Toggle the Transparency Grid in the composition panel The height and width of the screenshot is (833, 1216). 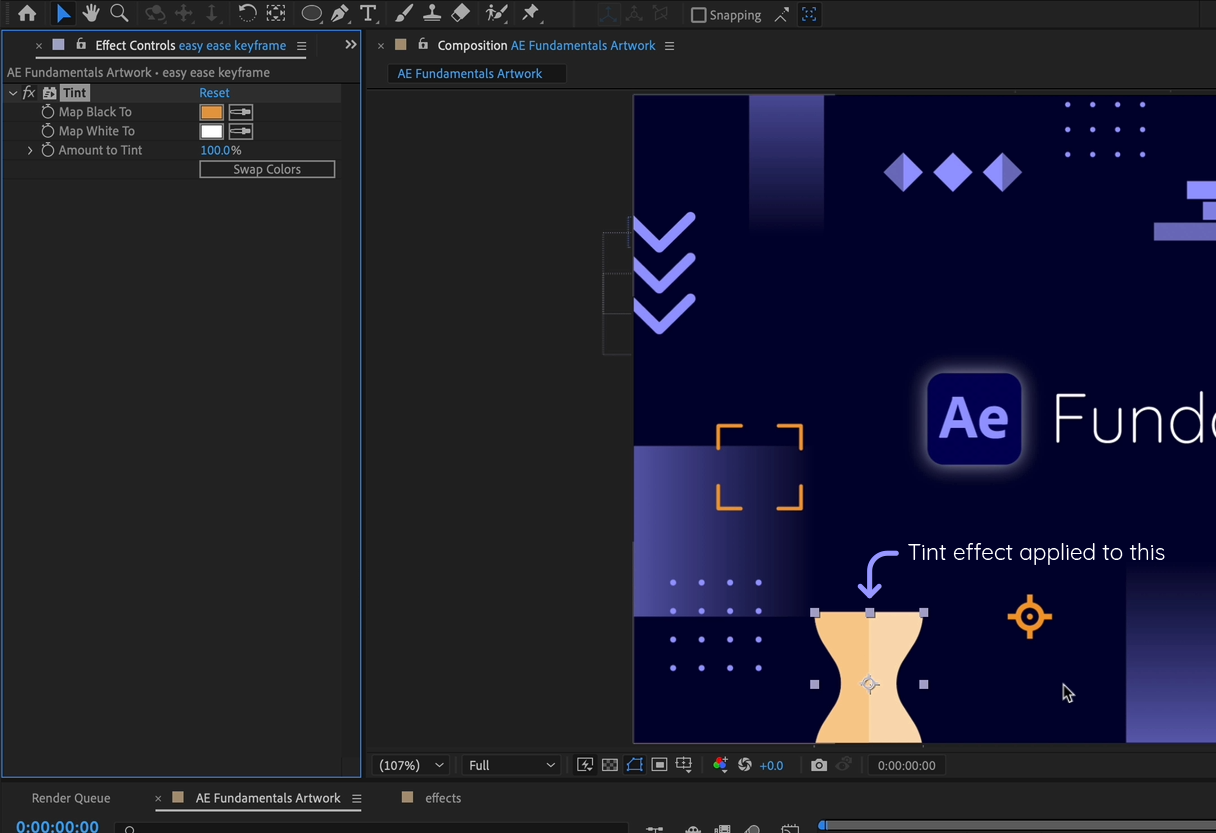pos(610,764)
